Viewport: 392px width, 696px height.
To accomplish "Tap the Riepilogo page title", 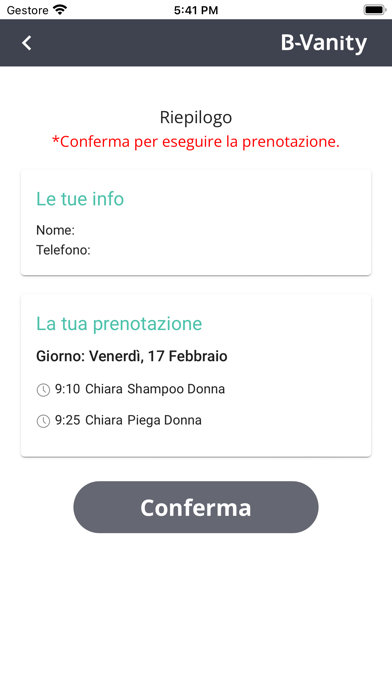I will tap(196, 117).
